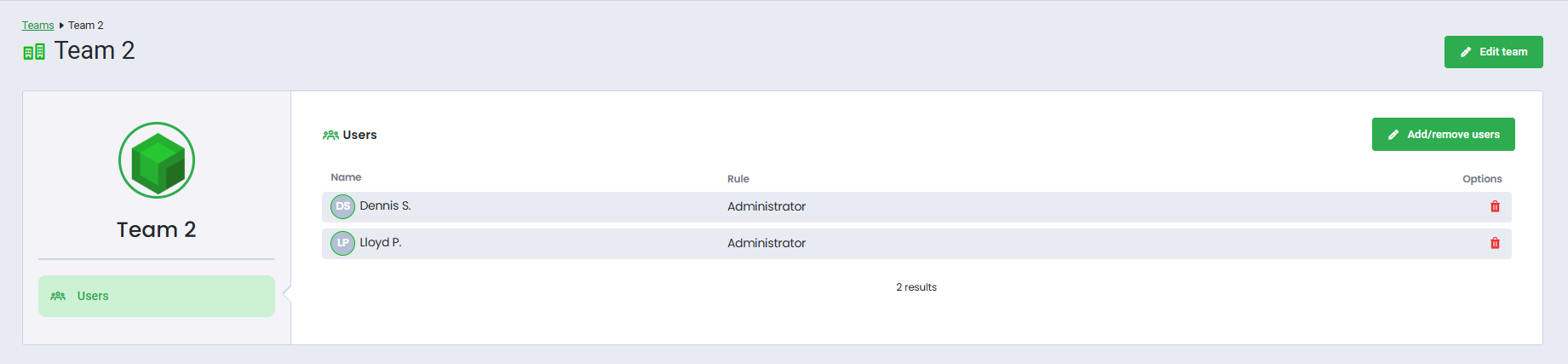This screenshot has height=364, width=1568.
Task: Sort by the Name column header
Action: click(x=346, y=177)
